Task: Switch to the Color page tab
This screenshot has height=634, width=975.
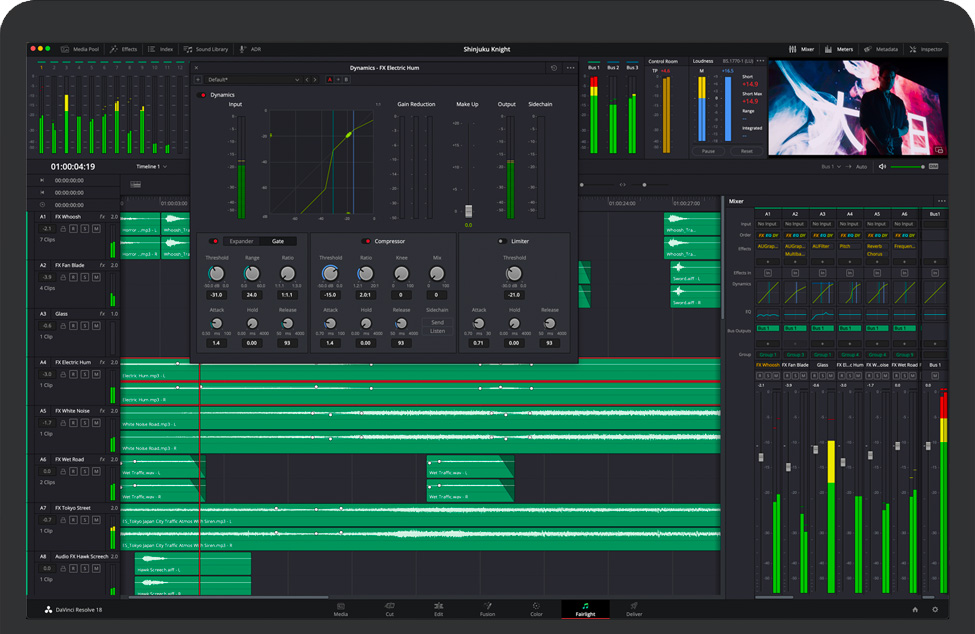Action: click(536, 609)
